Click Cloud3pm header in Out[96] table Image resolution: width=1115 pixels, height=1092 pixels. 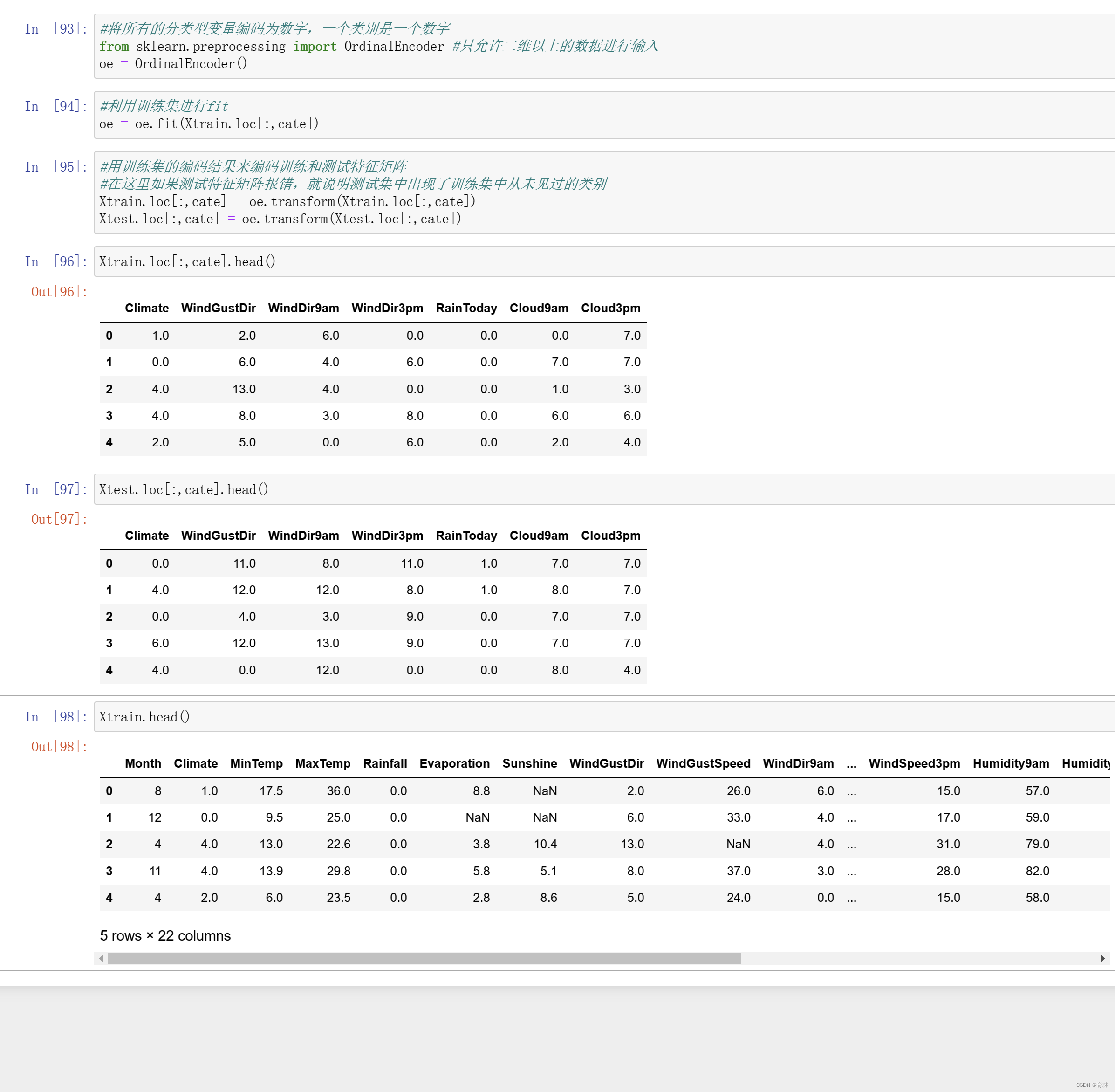coord(610,308)
